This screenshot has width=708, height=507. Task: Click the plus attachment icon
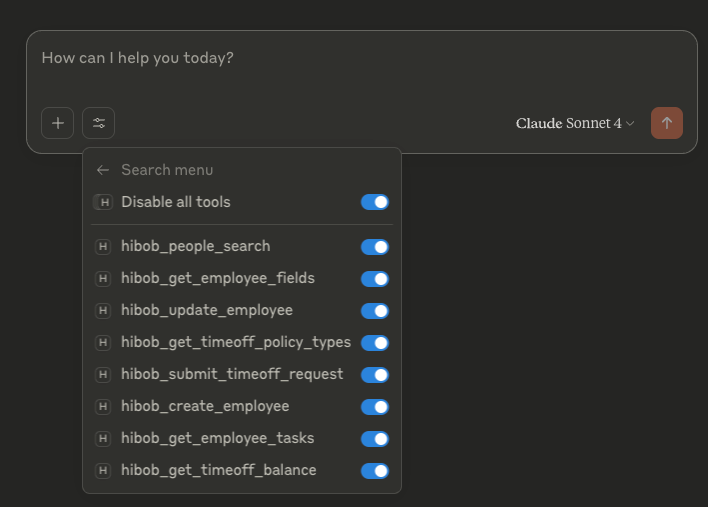[57, 123]
